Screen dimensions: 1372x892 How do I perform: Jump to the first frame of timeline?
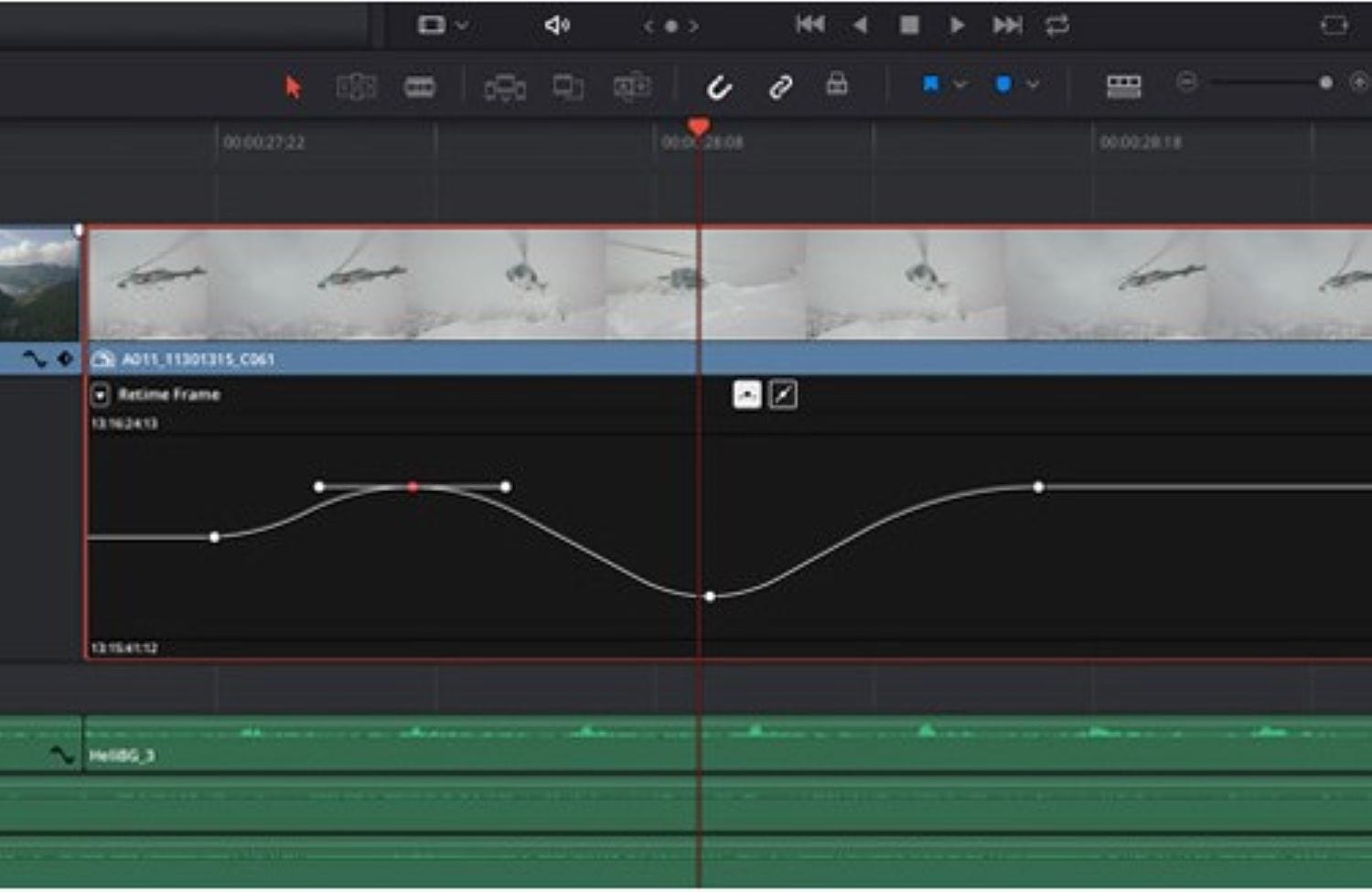[809, 25]
